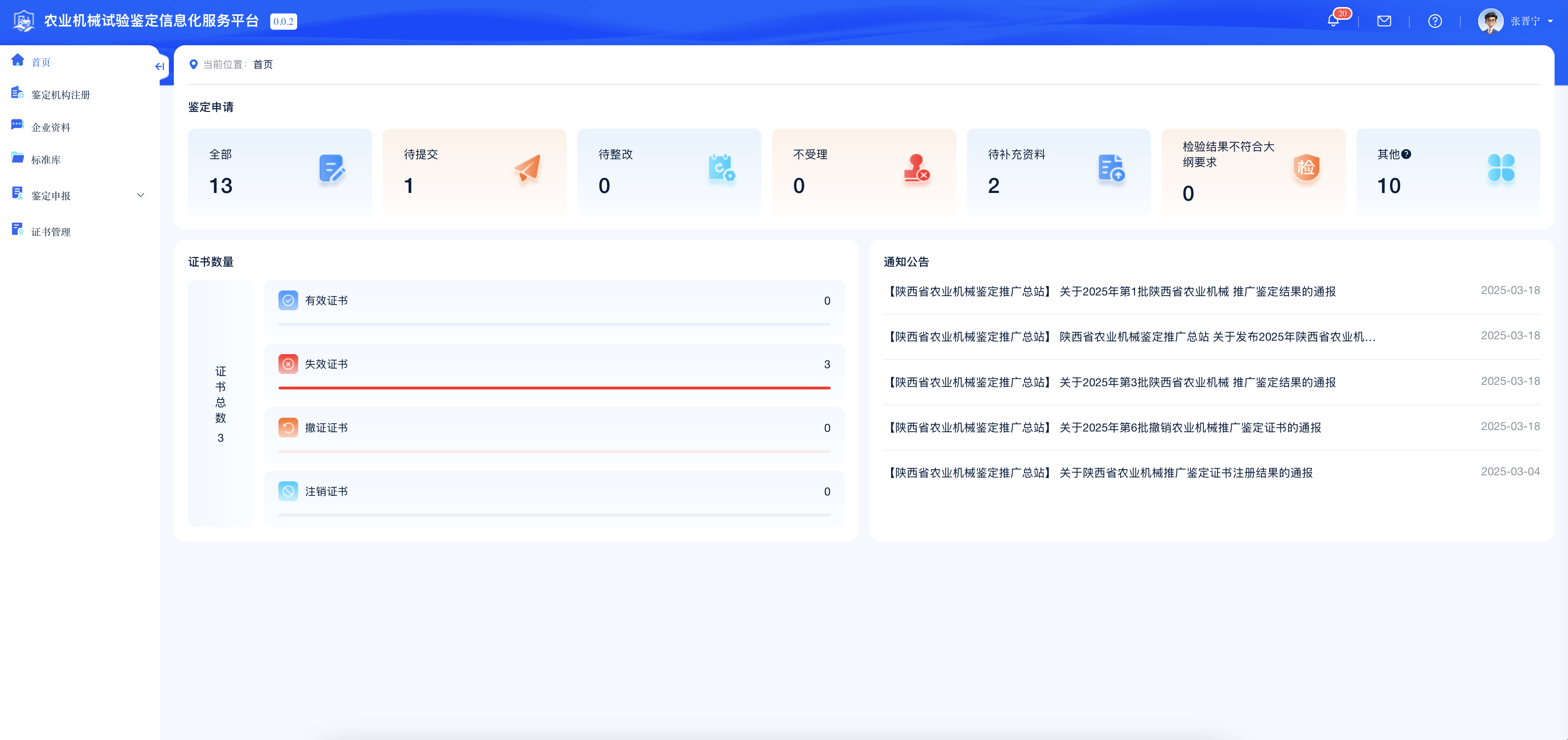Click the red 失效证书 progress bar
Image resolution: width=1568 pixels, height=740 pixels.
(554, 387)
